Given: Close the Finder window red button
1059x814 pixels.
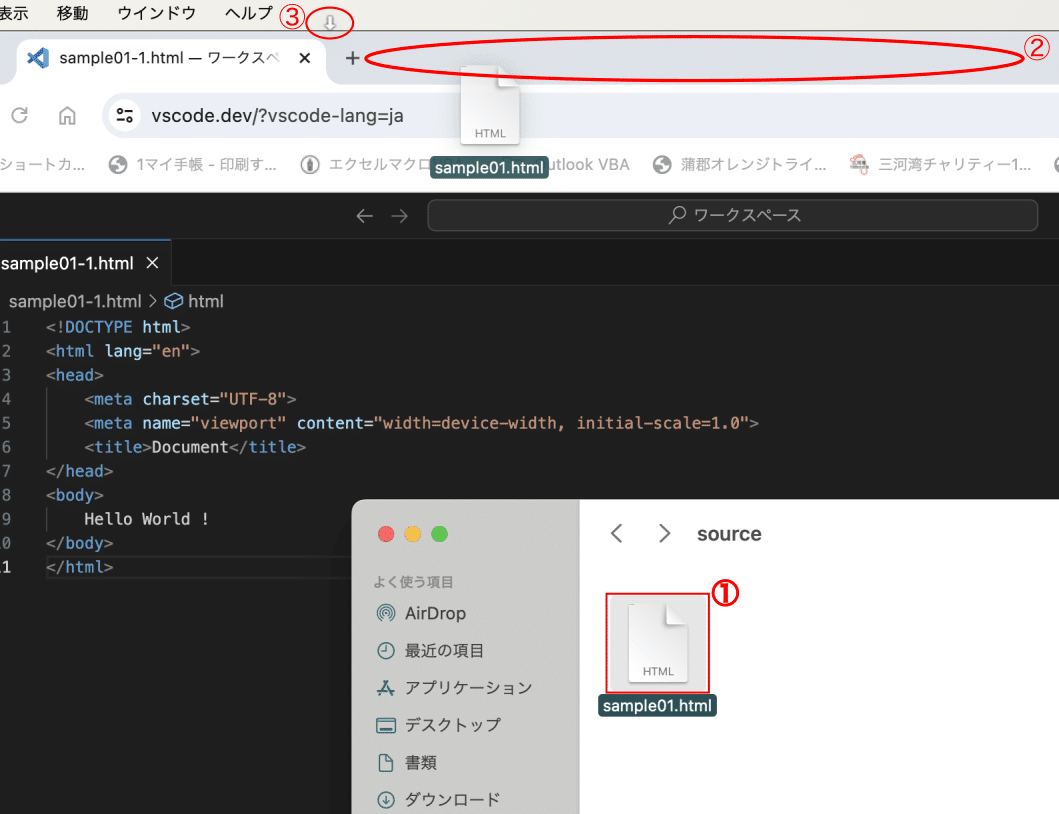Looking at the screenshot, I should coord(386,534).
